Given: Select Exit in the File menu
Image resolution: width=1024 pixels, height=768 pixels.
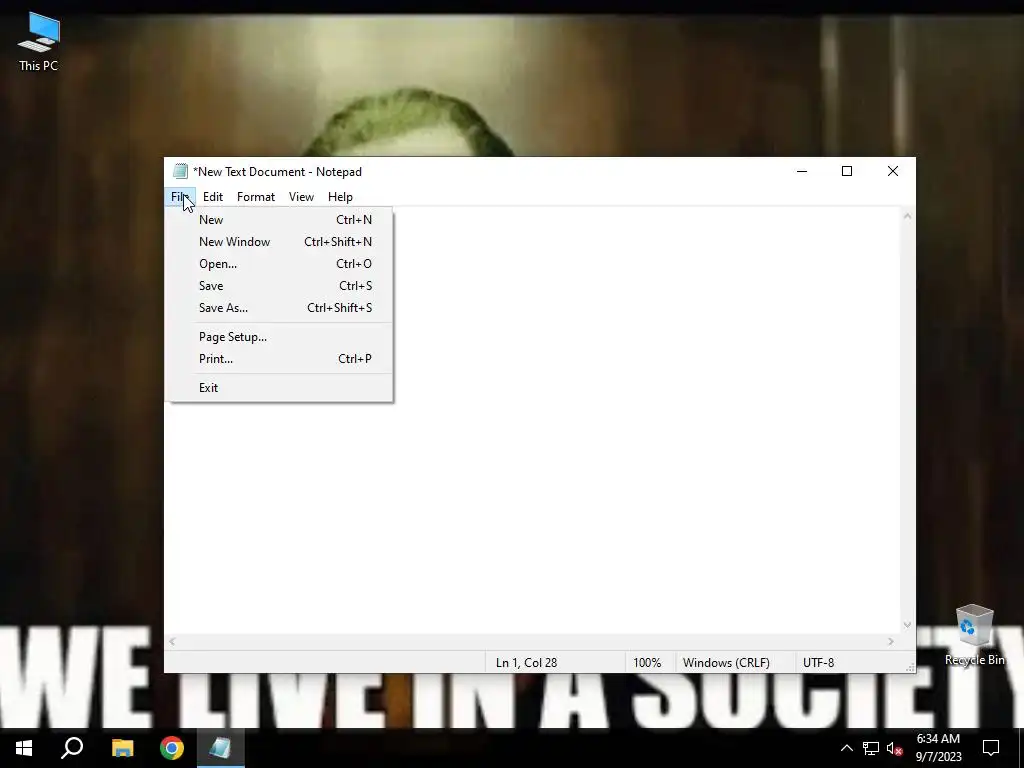Looking at the screenshot, I should 281,388.
